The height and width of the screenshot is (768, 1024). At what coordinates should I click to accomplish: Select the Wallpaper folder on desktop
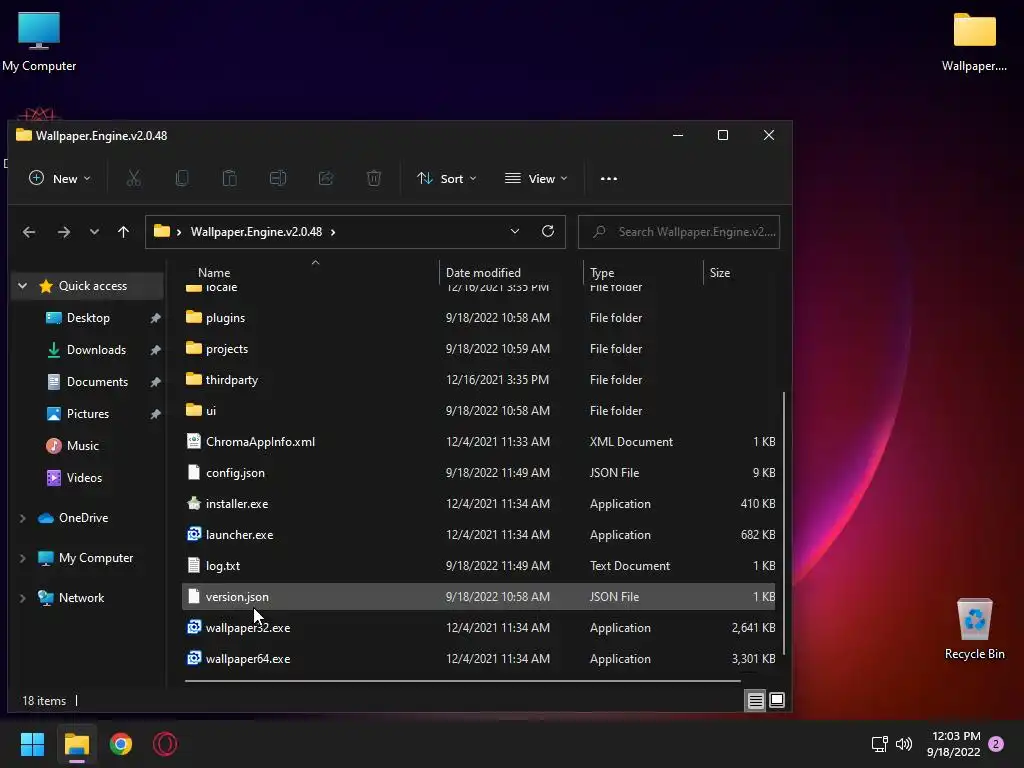pyautogui.click(x=974, y=42)
